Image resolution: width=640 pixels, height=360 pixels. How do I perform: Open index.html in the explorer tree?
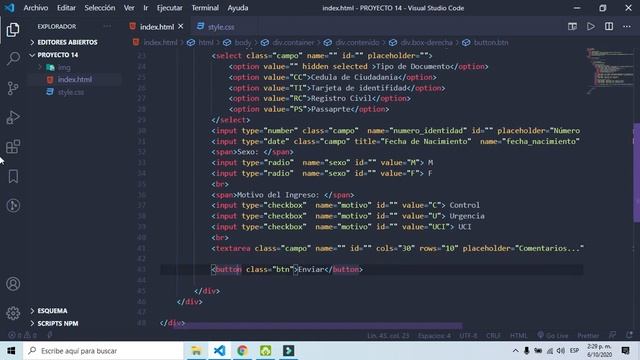click(x=75, y=80)
